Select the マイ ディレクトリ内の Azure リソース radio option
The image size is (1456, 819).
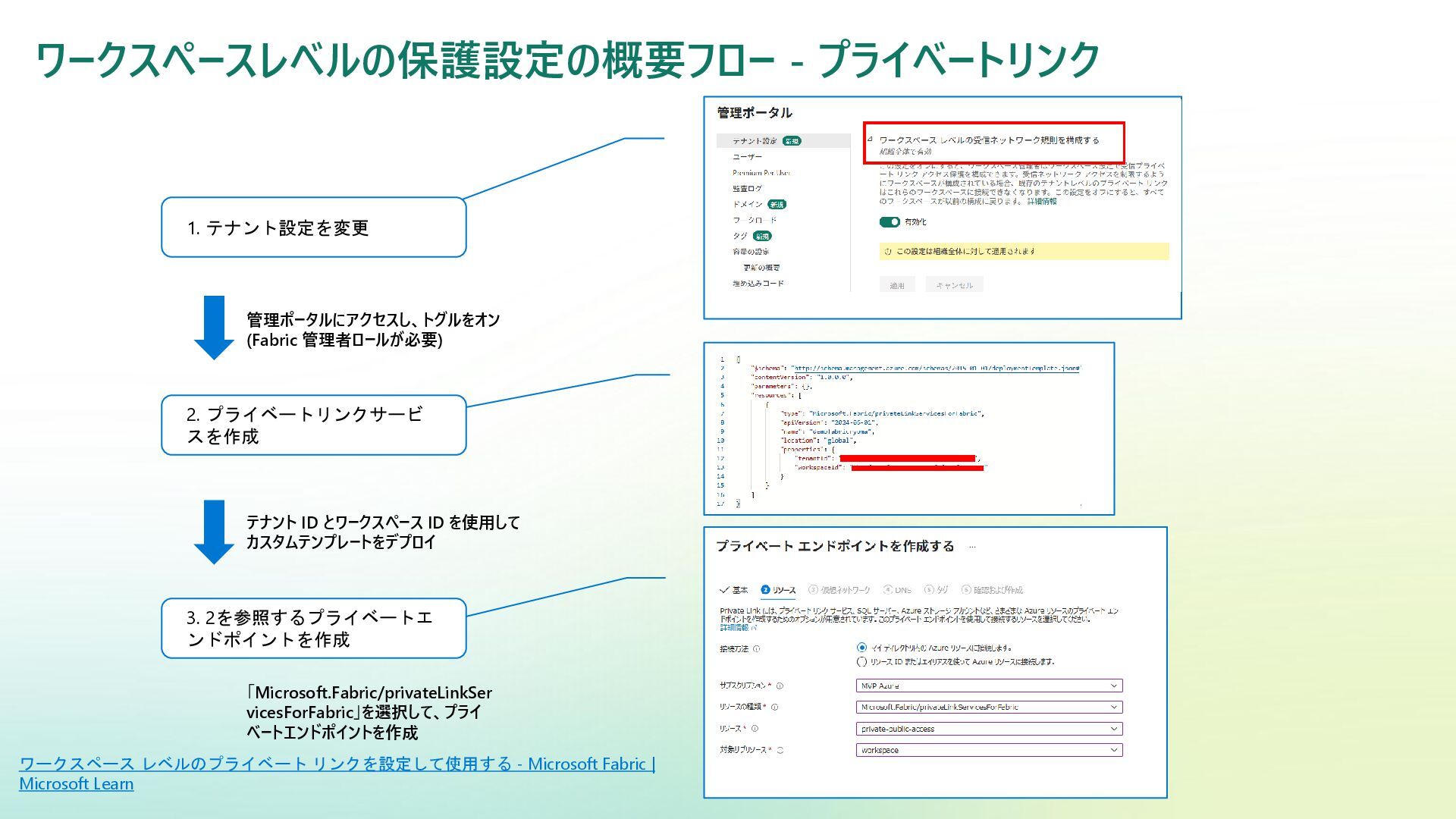(x=861, y=648)
